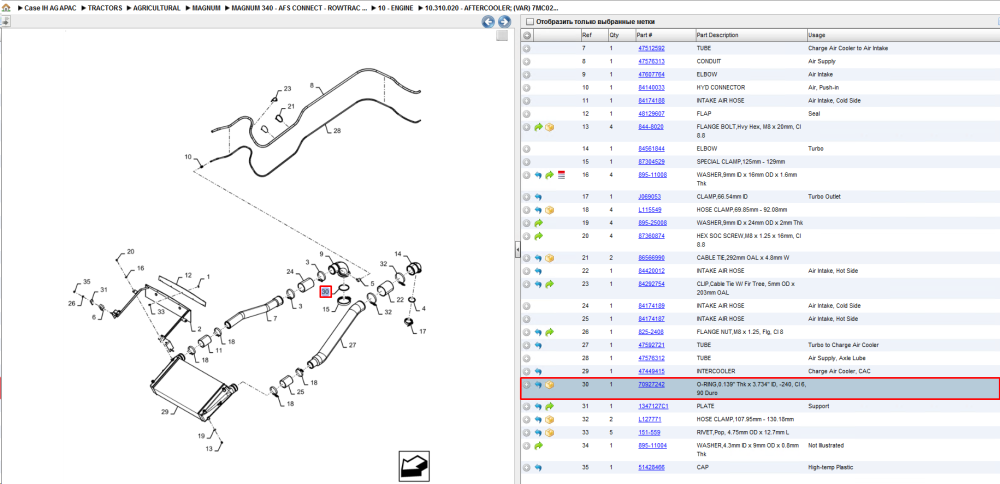The width and height of the screenshot is (1000, 484).
Task: Open part number 1347127C1 link
Action: 653,406
